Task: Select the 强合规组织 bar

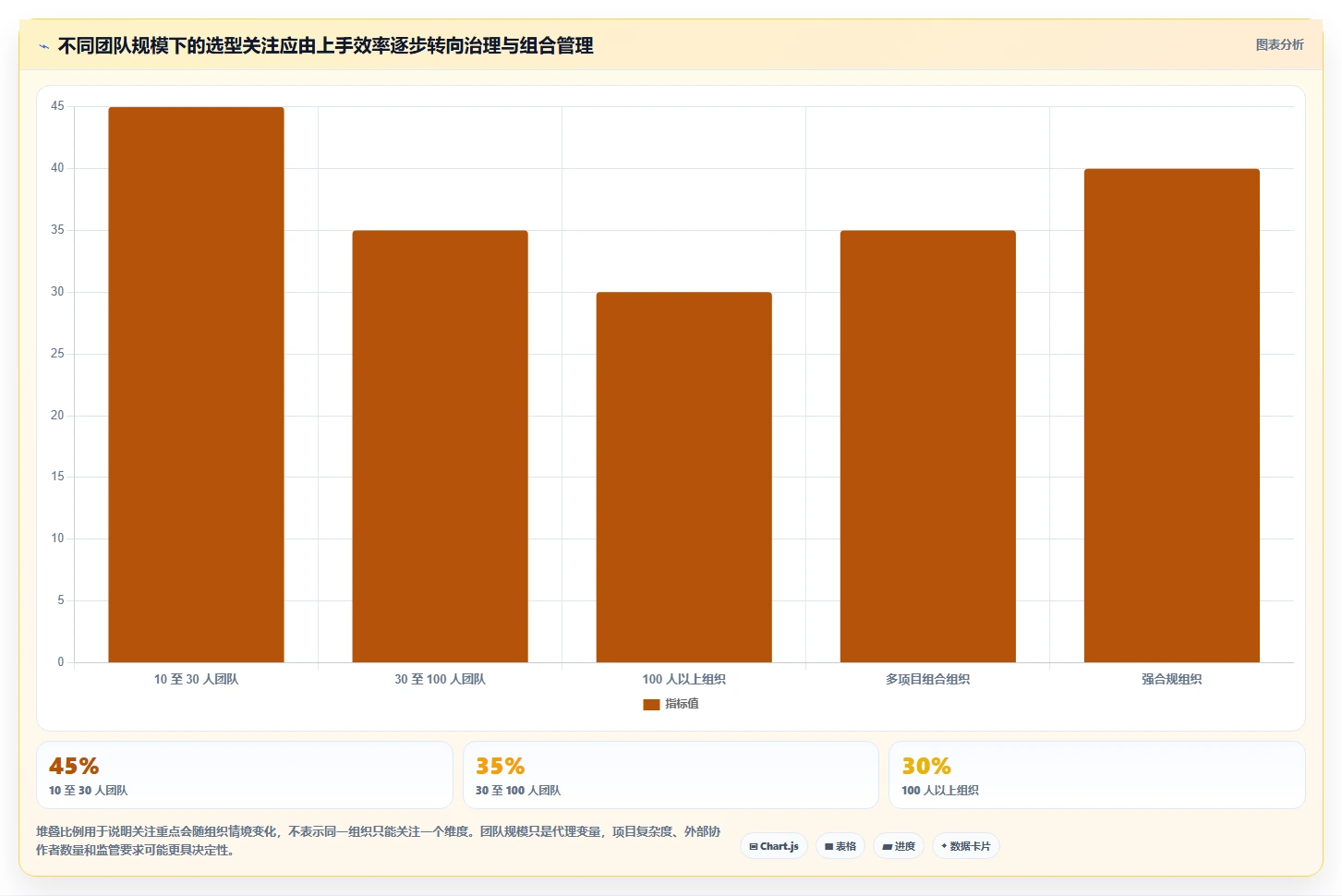Action: click(x=1171, y=416)
